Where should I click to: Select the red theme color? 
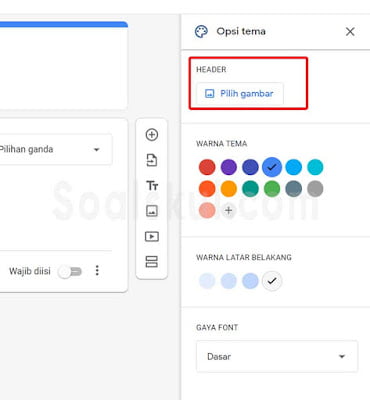pos(207,167)
